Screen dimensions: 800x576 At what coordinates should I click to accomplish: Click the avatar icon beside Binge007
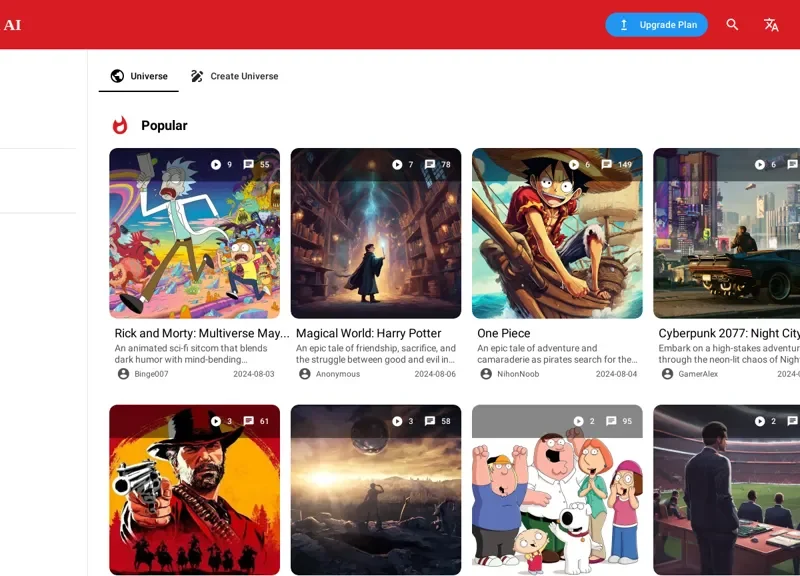123,374
